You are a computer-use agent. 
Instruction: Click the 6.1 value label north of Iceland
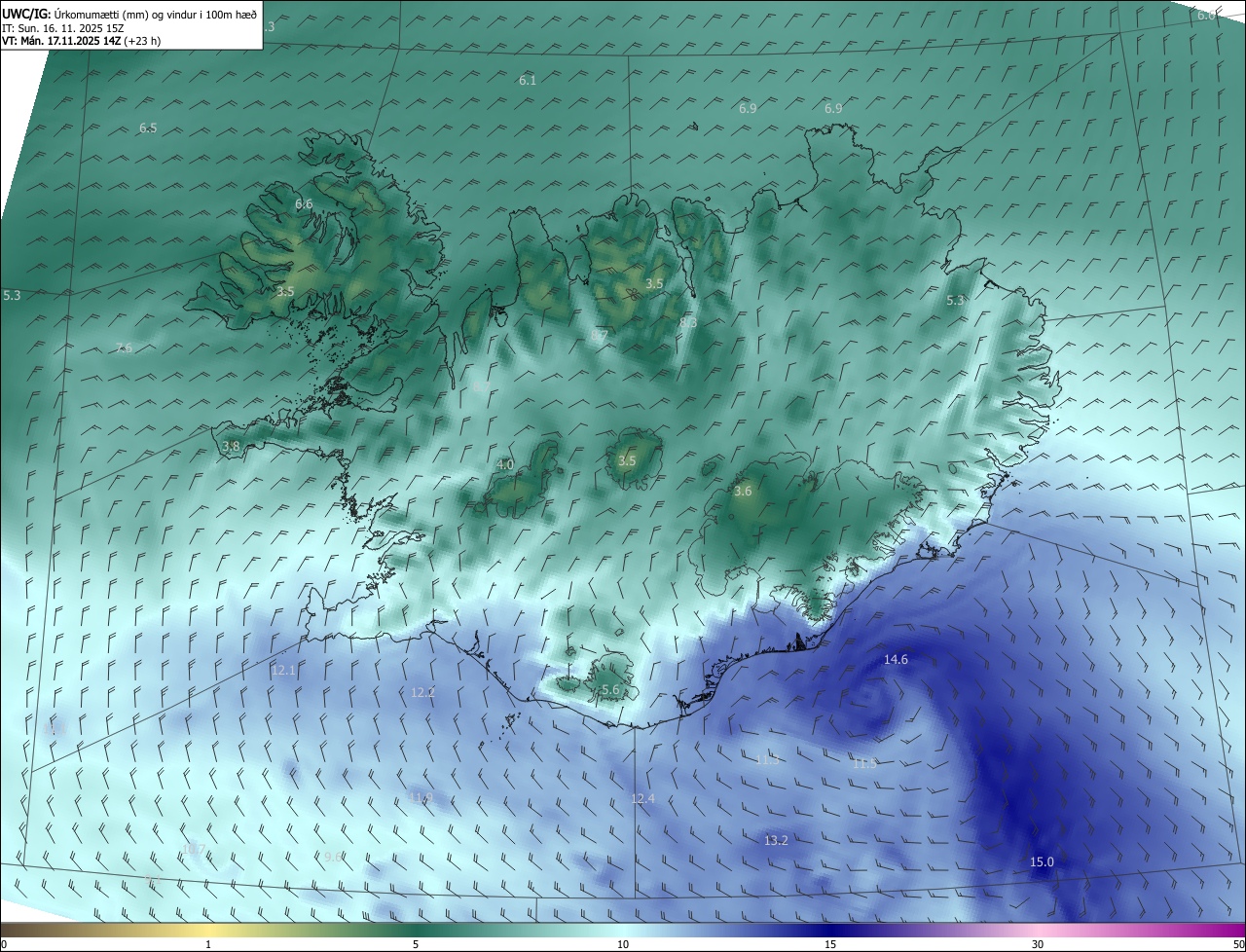[x=528, y=81]
